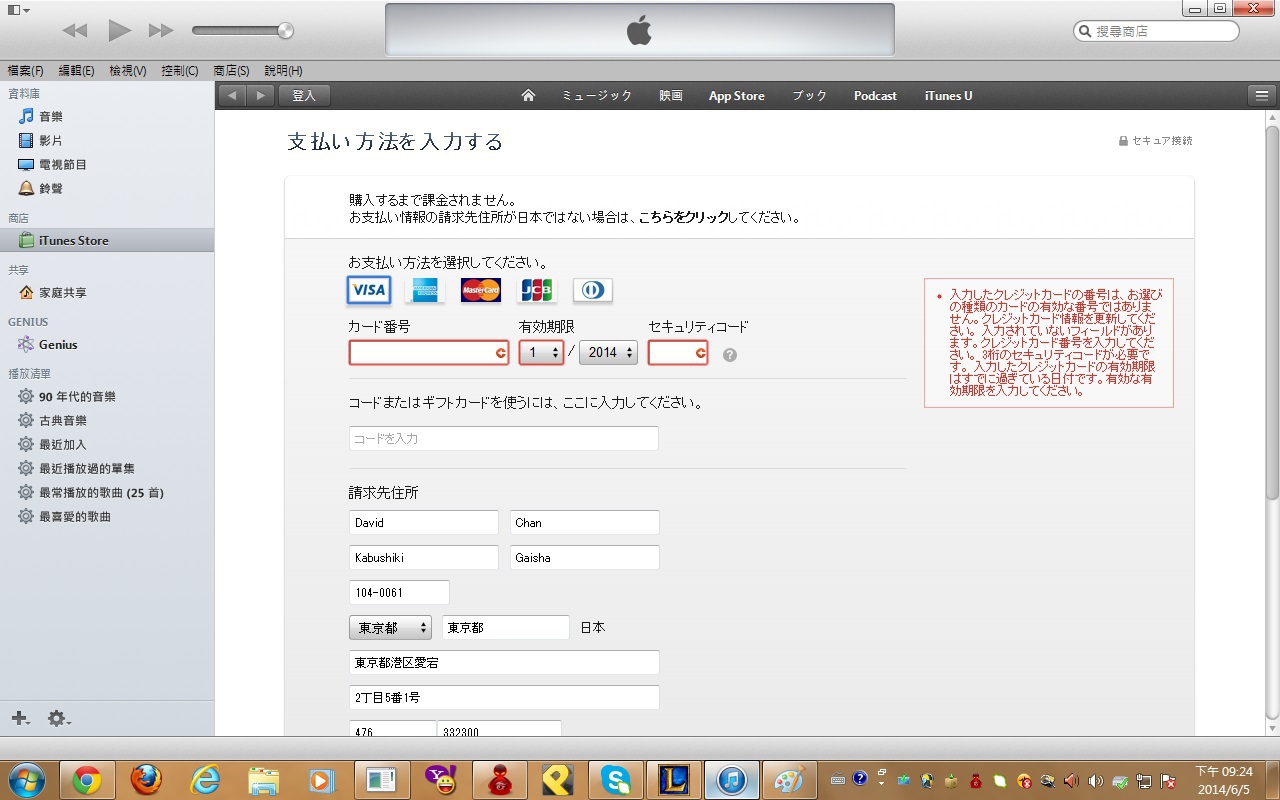
Task: Open the top-left window menu dropdown
Action: pos(18,9)
